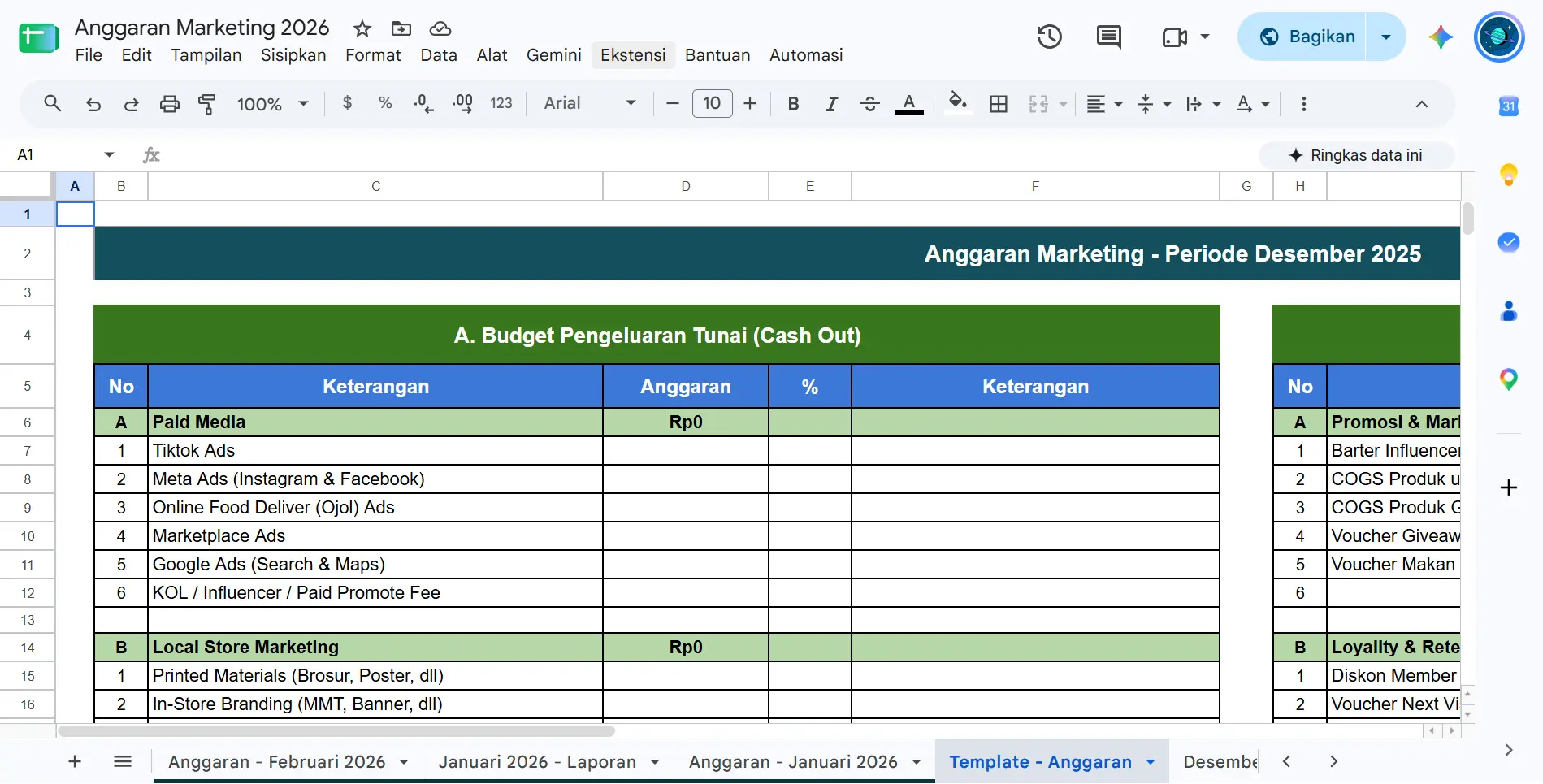Decrease decimal places icon
Screen dimensions: 1543x784
(x=423, y=103)
